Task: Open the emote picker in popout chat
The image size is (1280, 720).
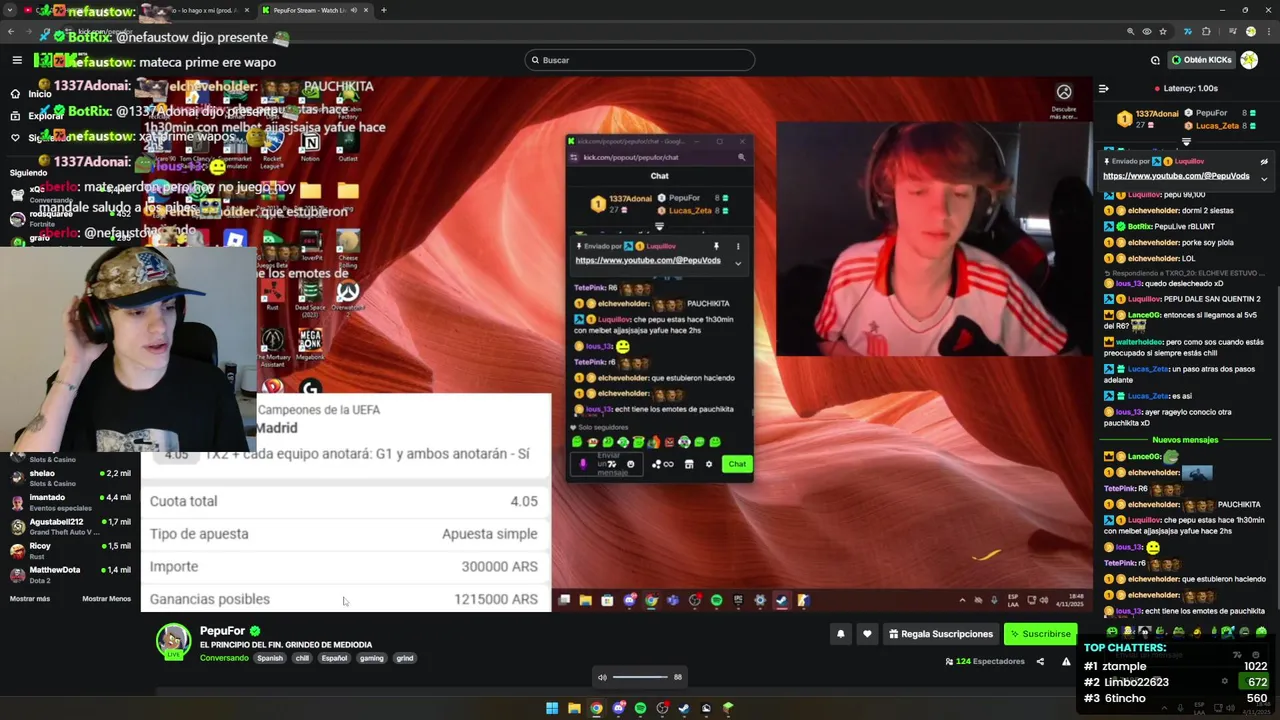Action: point(630,464)
